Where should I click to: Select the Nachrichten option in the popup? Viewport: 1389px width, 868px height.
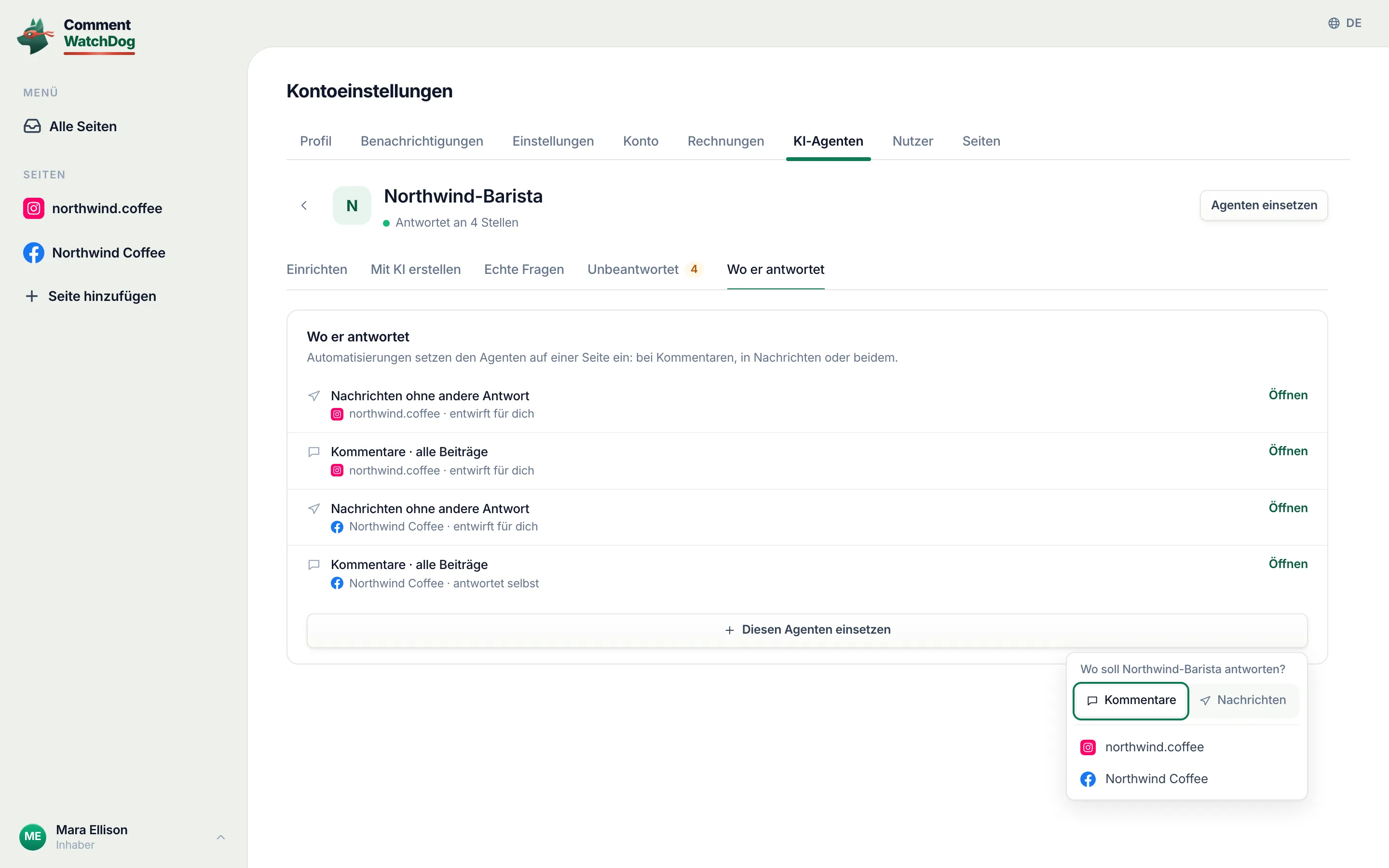(1243, 700)
